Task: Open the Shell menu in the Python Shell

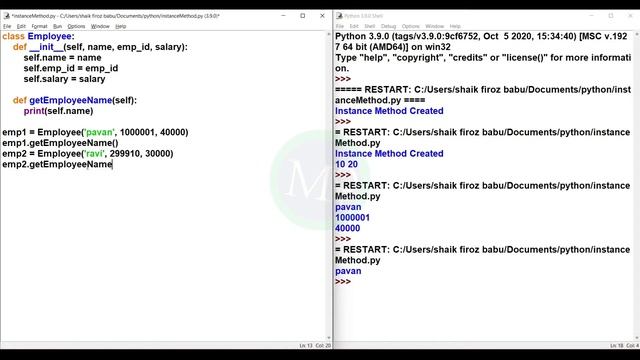Action: coord(369,26)
